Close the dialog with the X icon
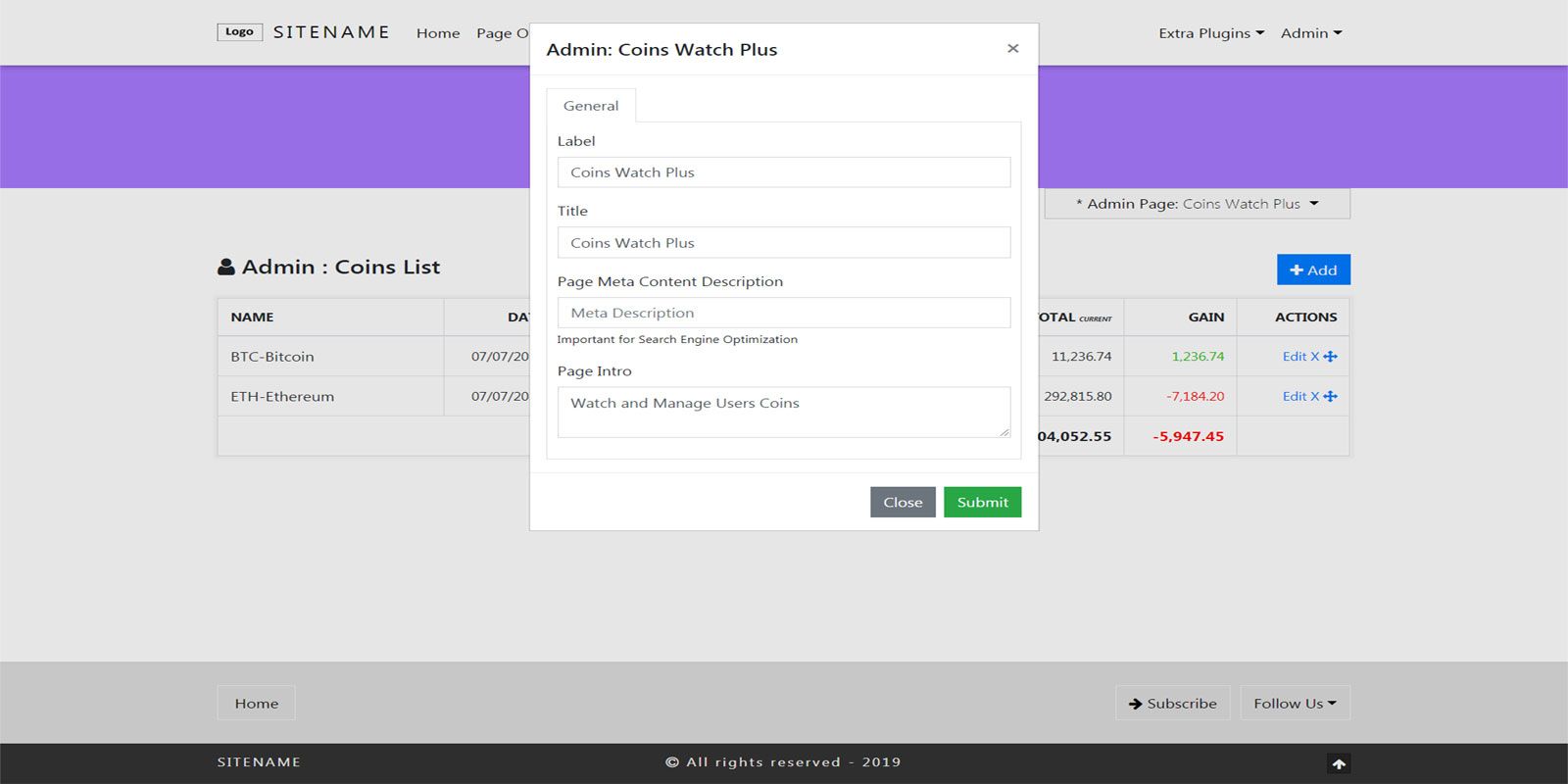The width and height of the screenshot is (1568, 784). 1013,49
